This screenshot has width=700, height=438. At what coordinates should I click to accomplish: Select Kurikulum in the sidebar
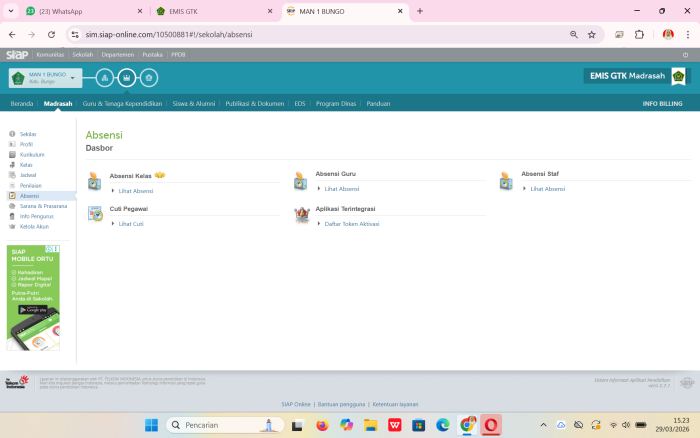tap(32, 154)
